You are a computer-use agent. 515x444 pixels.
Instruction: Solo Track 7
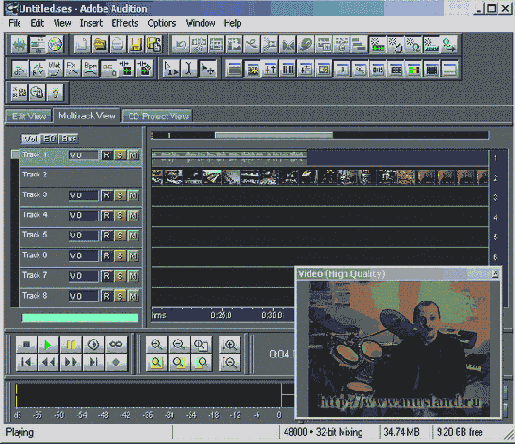pyautogui.click(x=120, y=276)
